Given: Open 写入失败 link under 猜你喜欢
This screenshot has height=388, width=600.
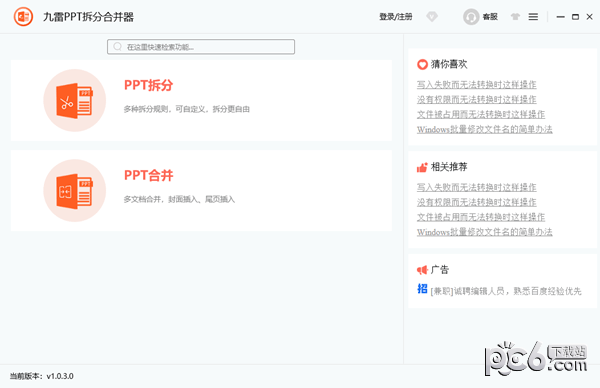Looking at the screenshot, I should pos(476,85).
